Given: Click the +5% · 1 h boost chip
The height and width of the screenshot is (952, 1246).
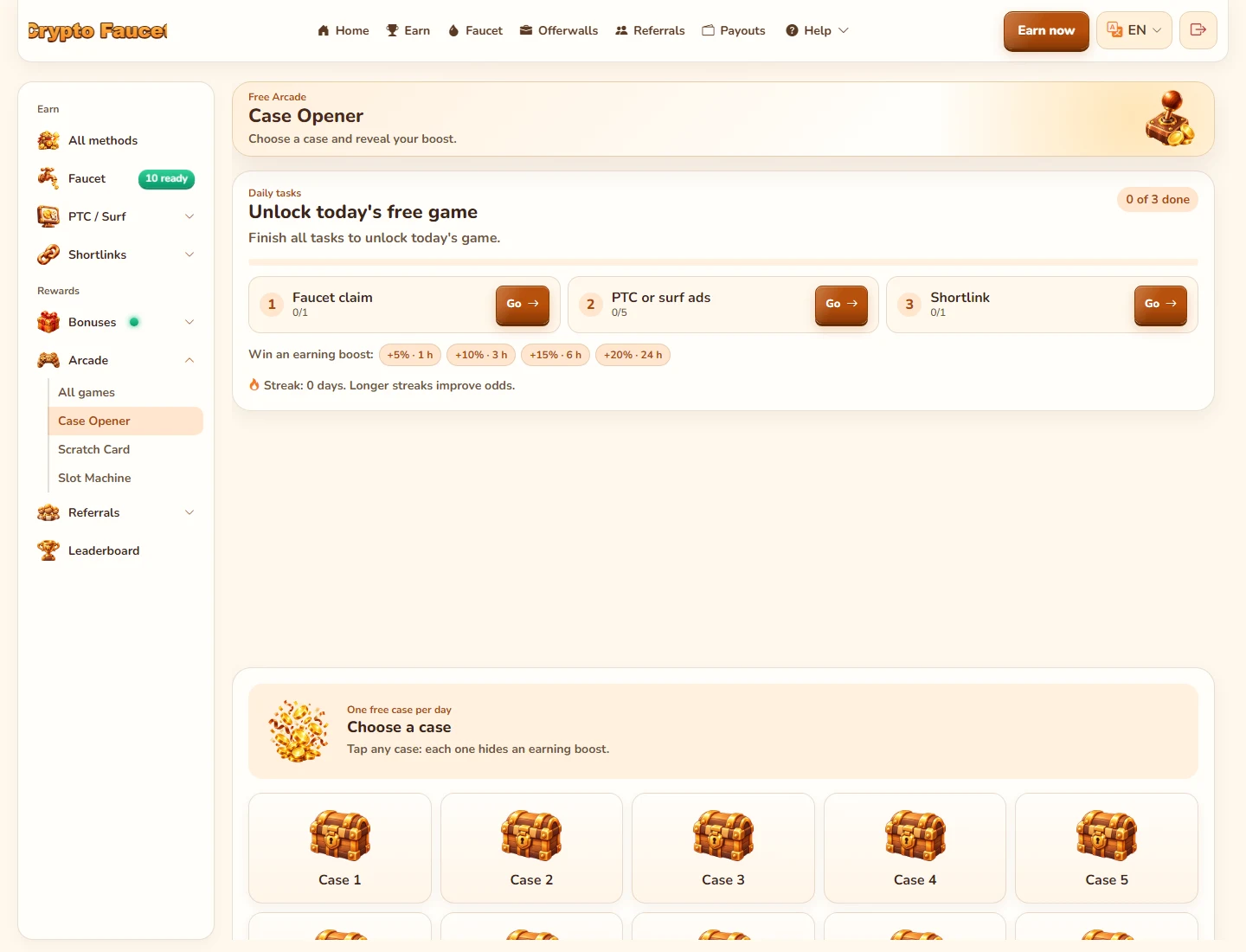Looking at the screenshot, I should click(410, 355).
